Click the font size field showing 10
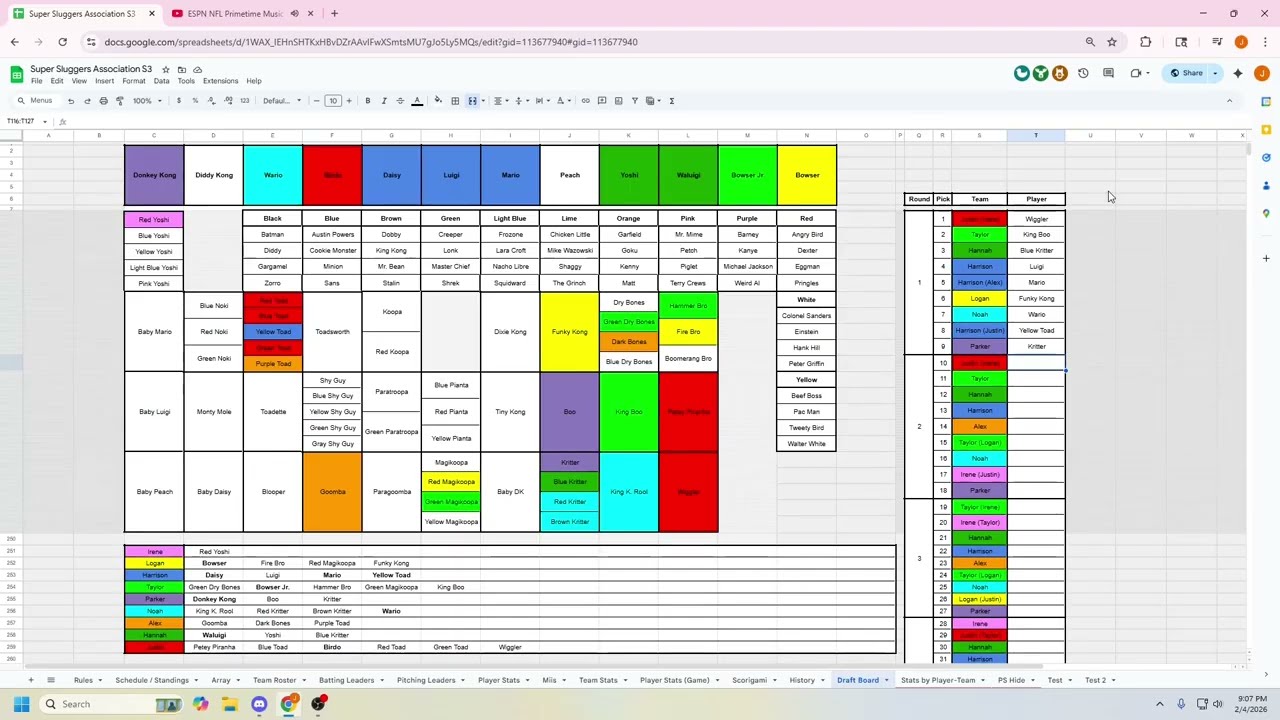The height and width of the screenshot is (720, 1280). click(x=333, y=101)
